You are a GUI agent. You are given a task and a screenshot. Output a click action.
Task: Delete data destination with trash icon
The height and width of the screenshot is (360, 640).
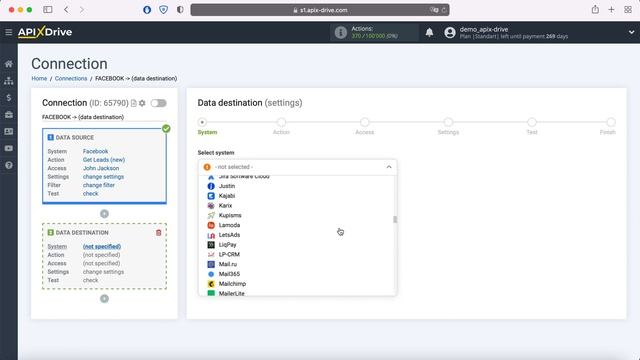click(158, 233)
